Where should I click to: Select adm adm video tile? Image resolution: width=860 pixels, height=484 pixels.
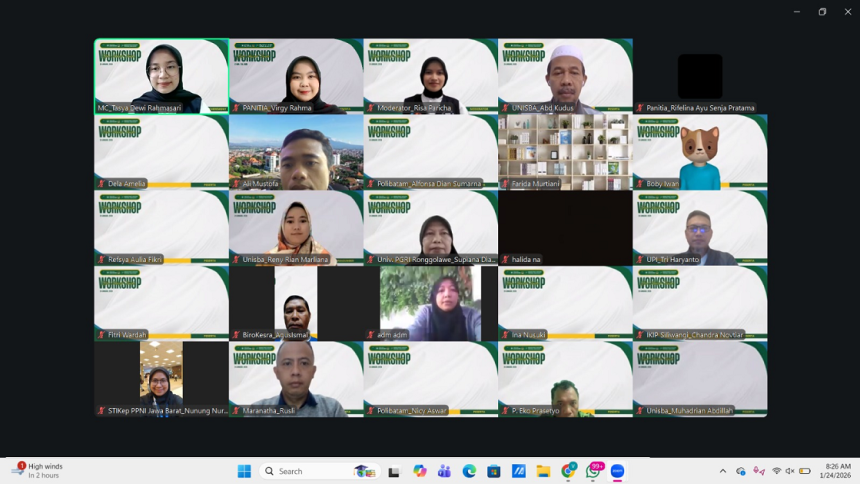pyautogui.click(x=431, y=303)
